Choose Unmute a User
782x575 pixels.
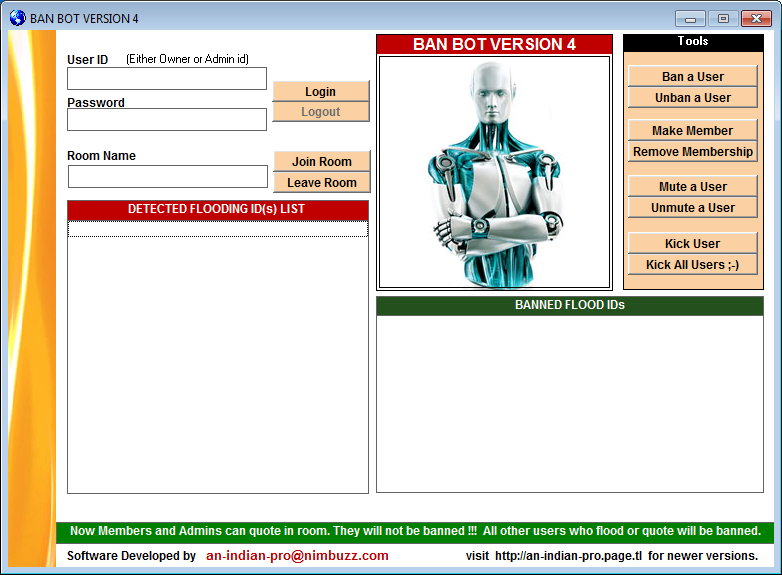693,207
